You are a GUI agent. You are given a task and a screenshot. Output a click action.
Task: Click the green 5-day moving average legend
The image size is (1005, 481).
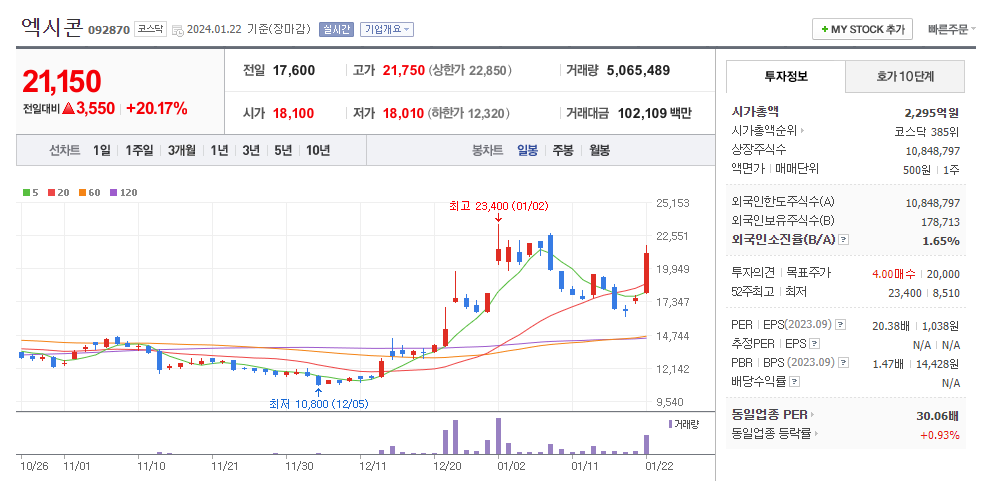(x=30, y=192)
